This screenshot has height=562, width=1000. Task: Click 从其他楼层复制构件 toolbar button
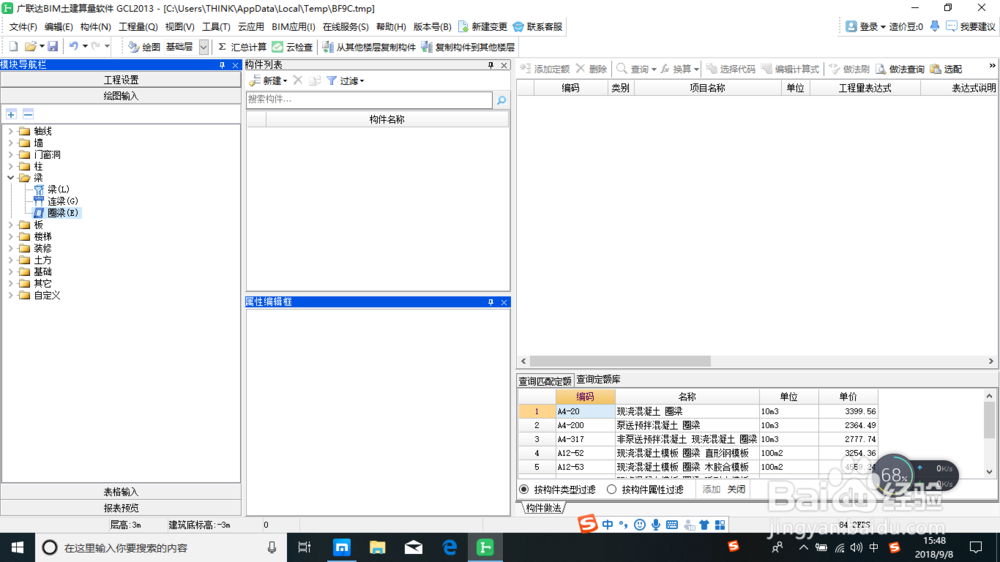pos(369,47)
